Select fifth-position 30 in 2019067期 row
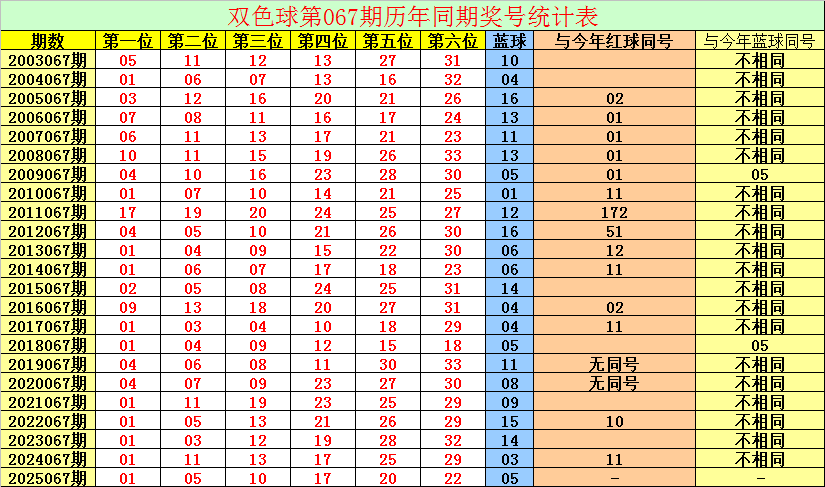Image resolution: width=825 pixels, height=487 pixels. tap(388, 364)
